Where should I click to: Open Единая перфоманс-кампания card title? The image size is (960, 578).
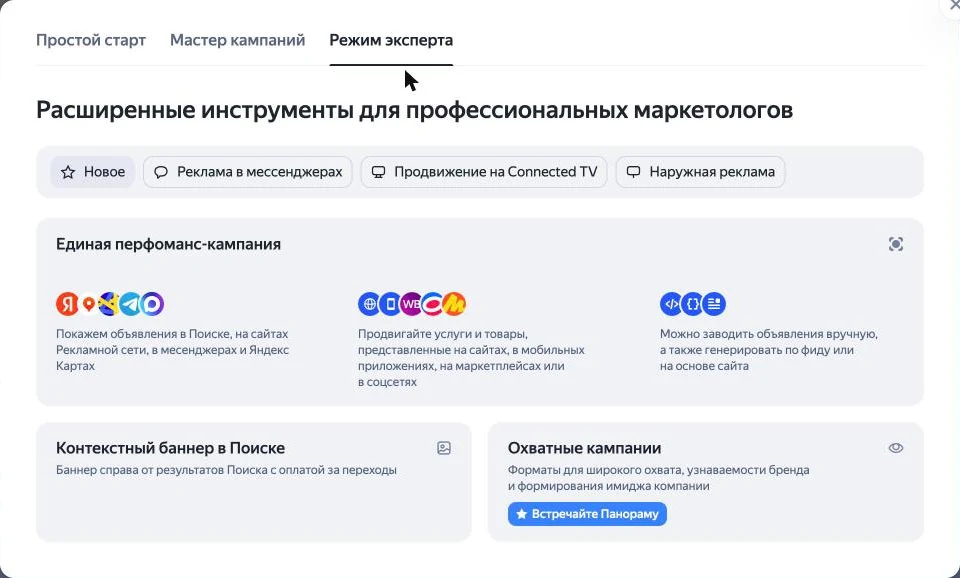(x=168, y=244)
